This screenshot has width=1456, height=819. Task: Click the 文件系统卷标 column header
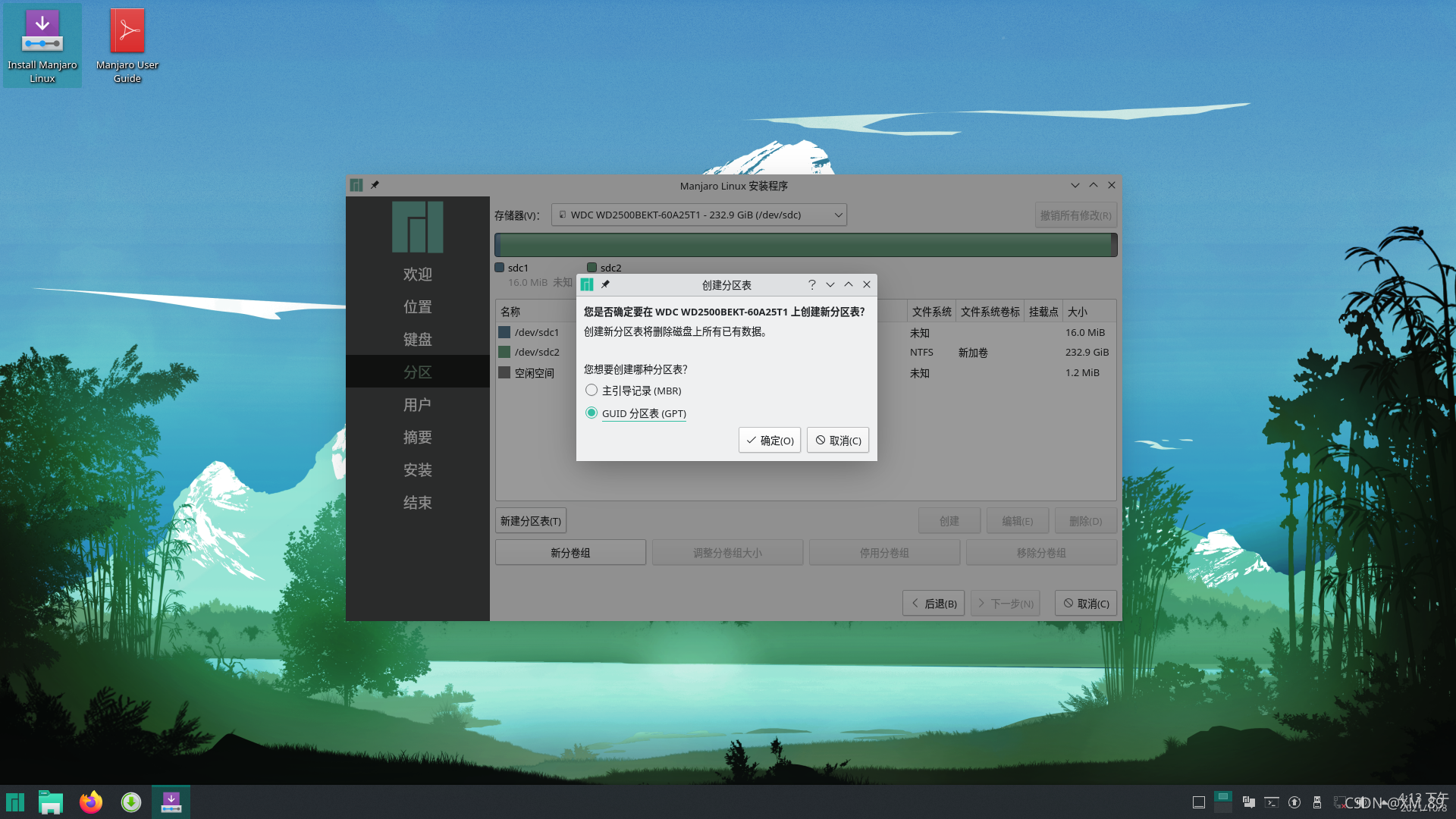990,312
